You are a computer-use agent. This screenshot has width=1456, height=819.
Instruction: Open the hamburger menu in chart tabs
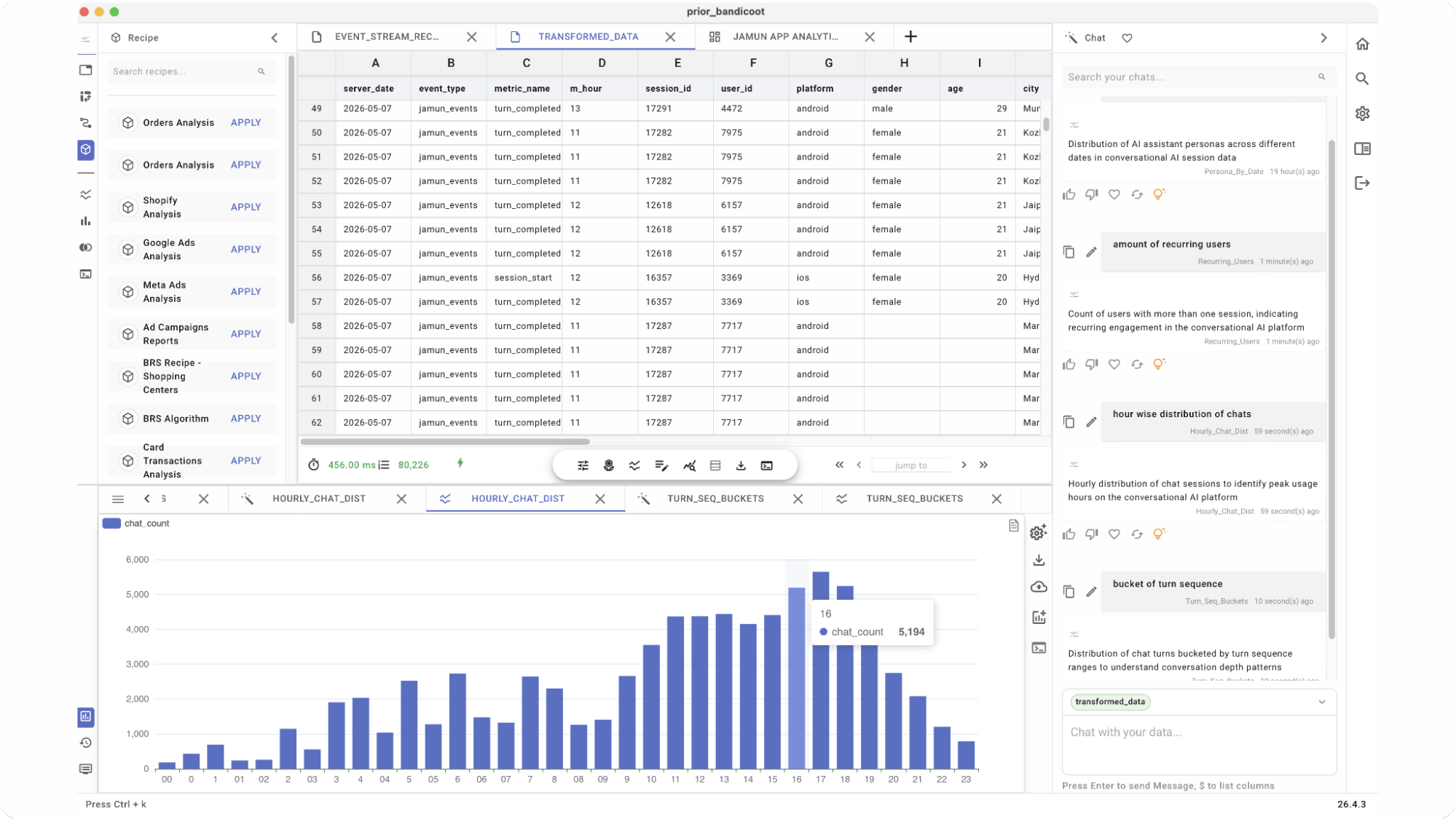tap(118, 499)
